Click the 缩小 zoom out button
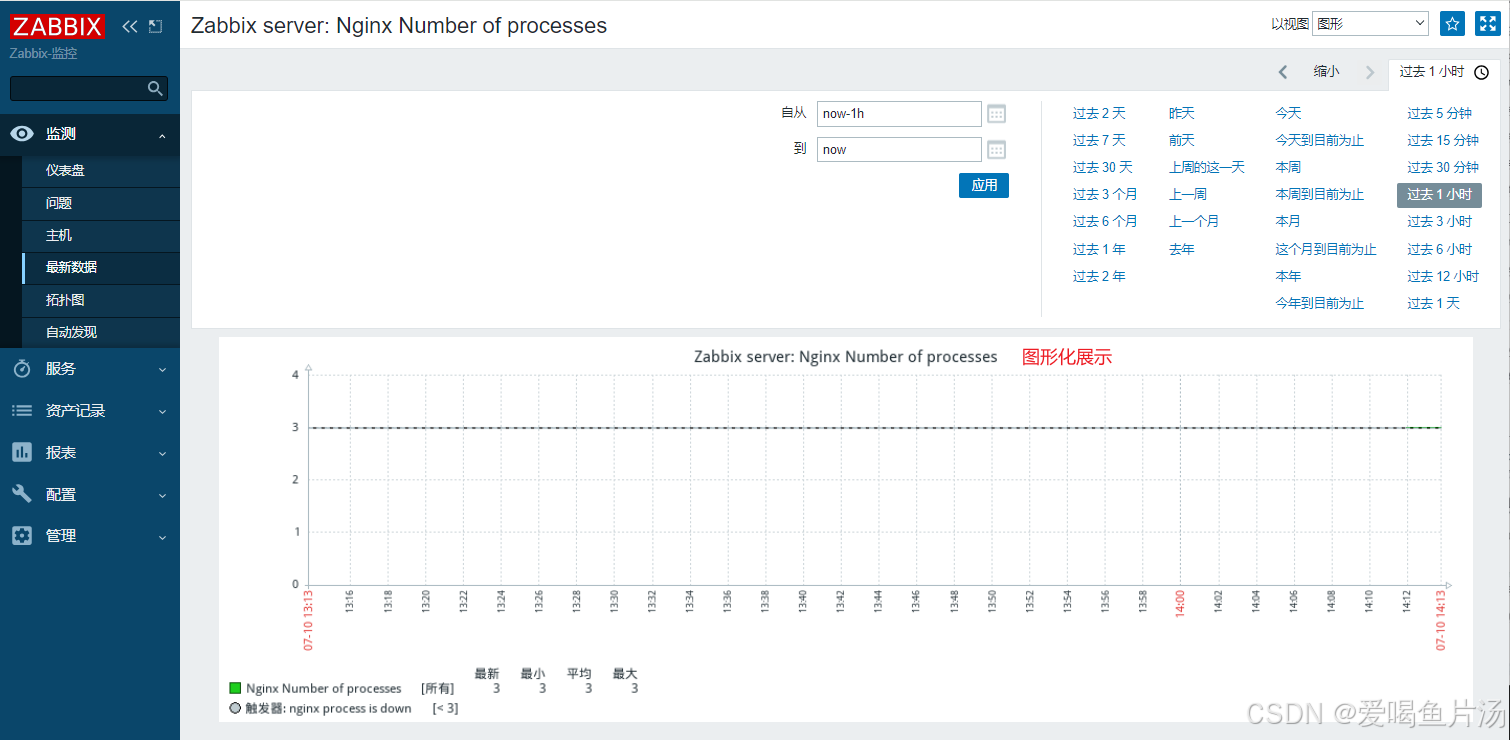Viewport: 1510px width, 740px height. [1326, 72]
